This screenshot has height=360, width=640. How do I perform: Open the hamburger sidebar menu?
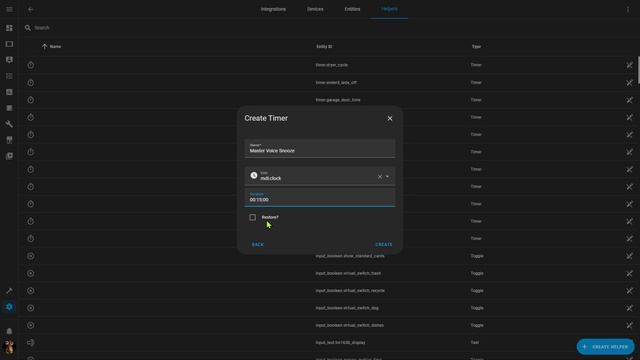(x=9, y=9)
